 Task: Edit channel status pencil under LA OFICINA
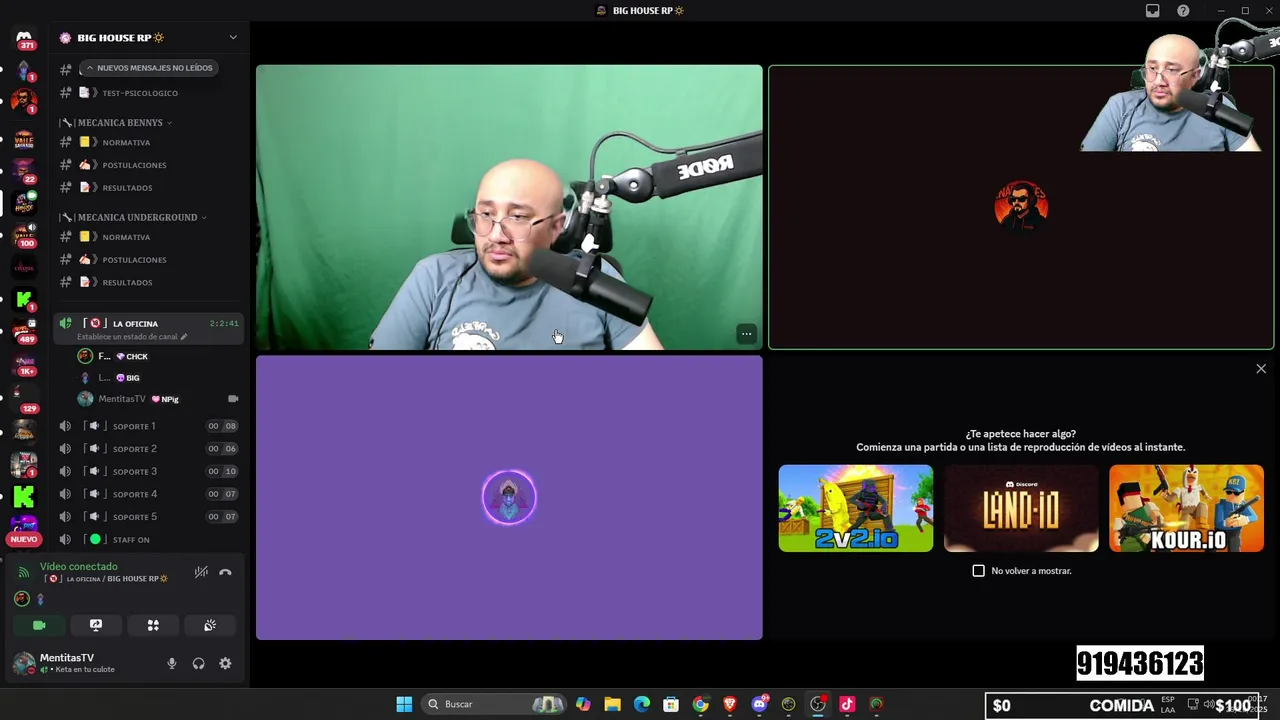184,337
